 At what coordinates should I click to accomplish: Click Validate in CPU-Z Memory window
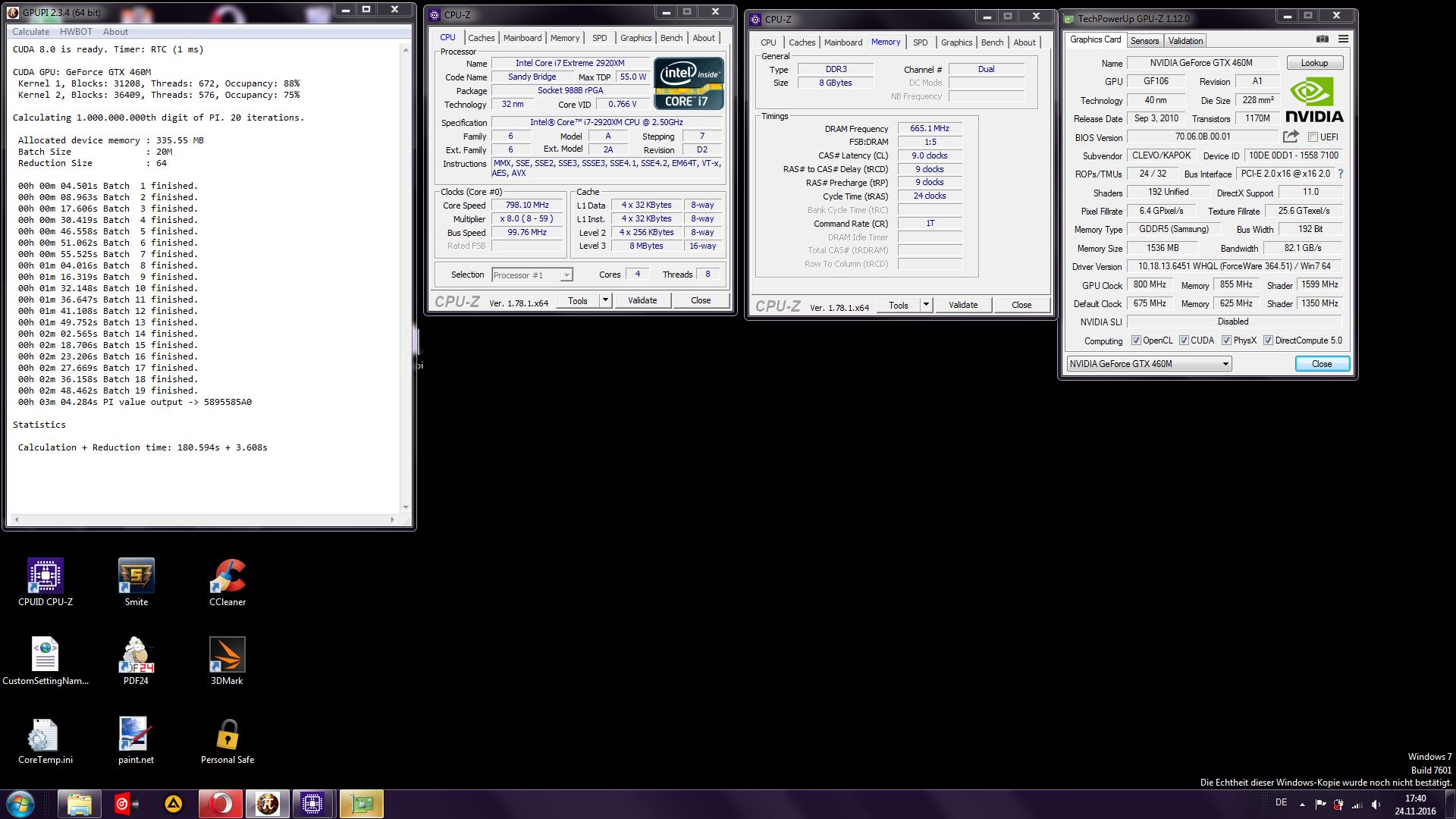(x=963, y=305)
